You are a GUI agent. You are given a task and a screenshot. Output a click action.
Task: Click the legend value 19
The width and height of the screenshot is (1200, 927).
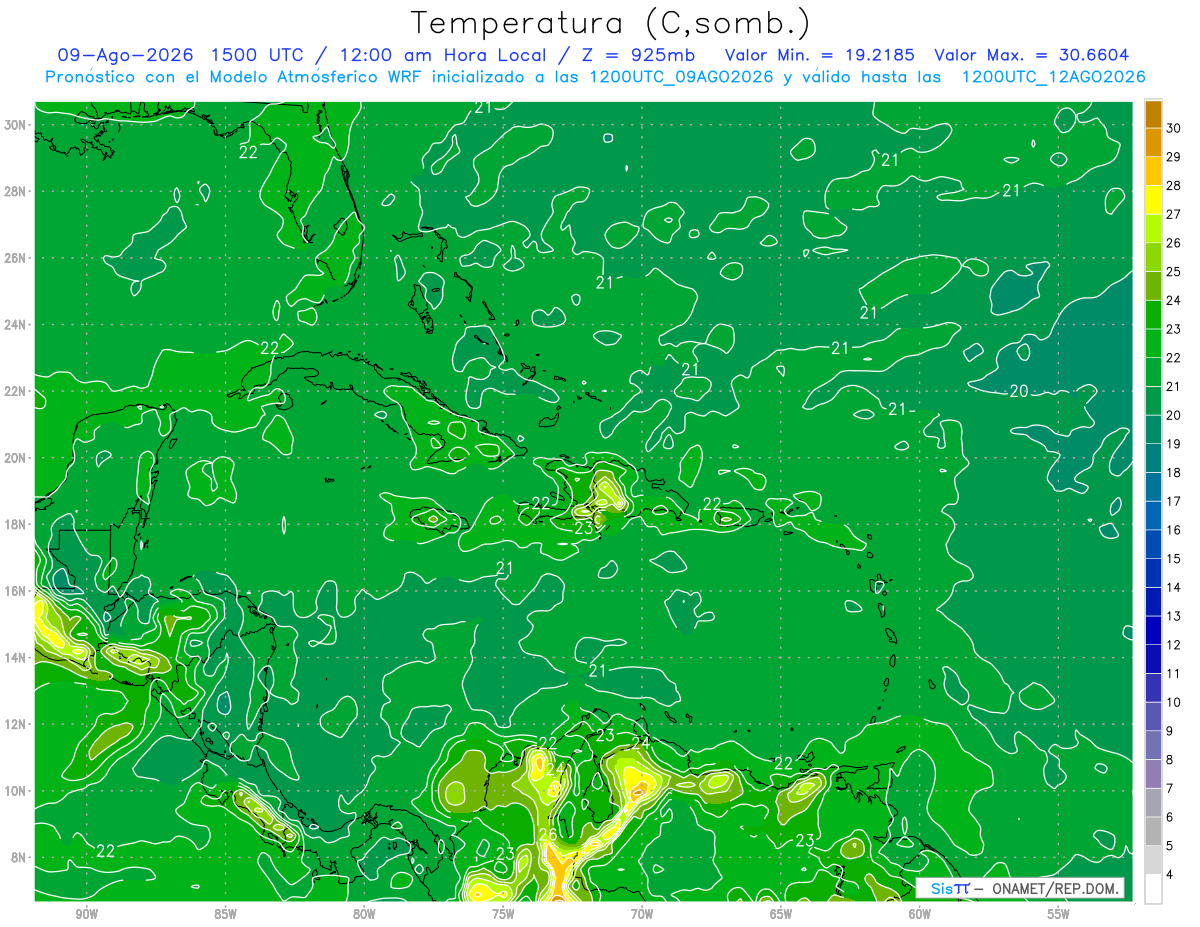tap(1174, 444)
